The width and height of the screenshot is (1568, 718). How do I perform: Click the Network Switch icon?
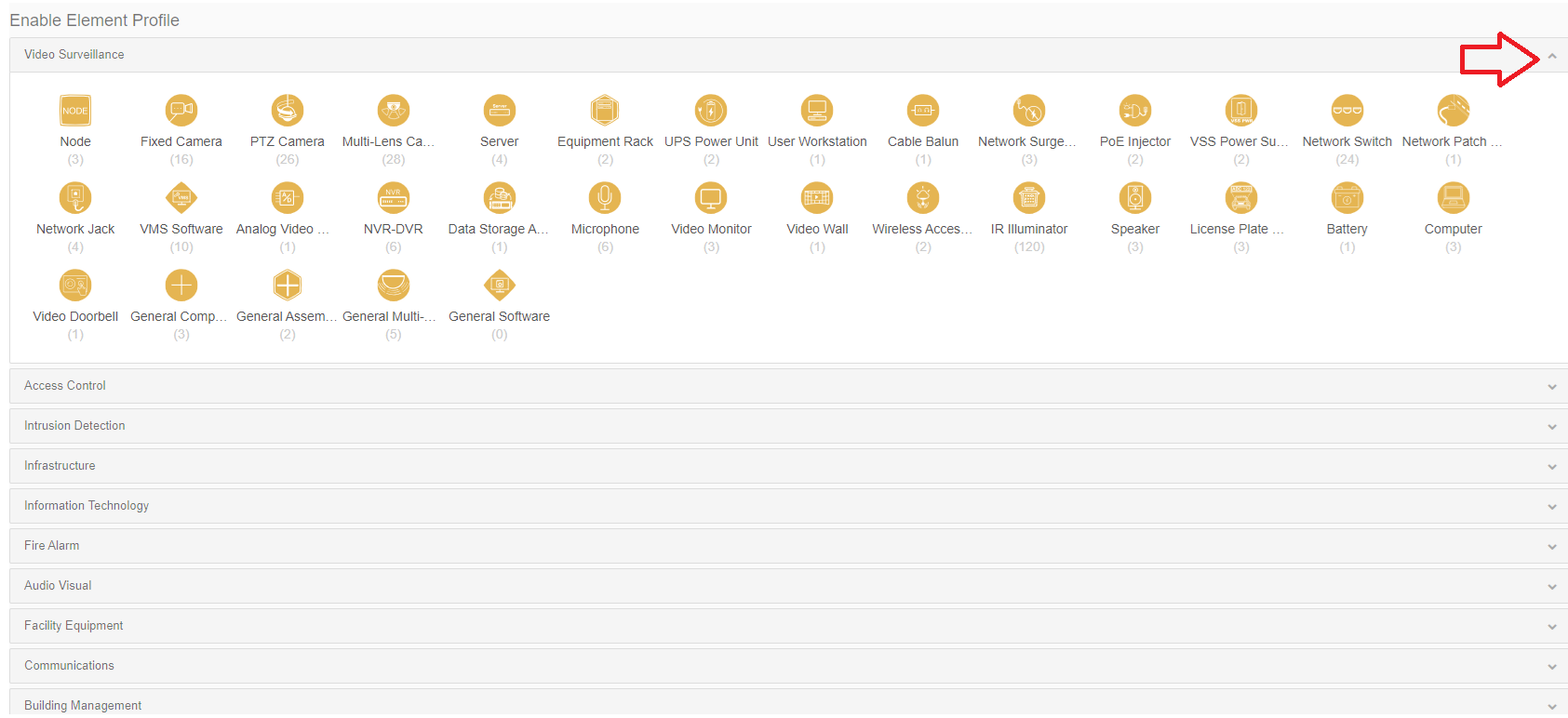(1347, 111)
